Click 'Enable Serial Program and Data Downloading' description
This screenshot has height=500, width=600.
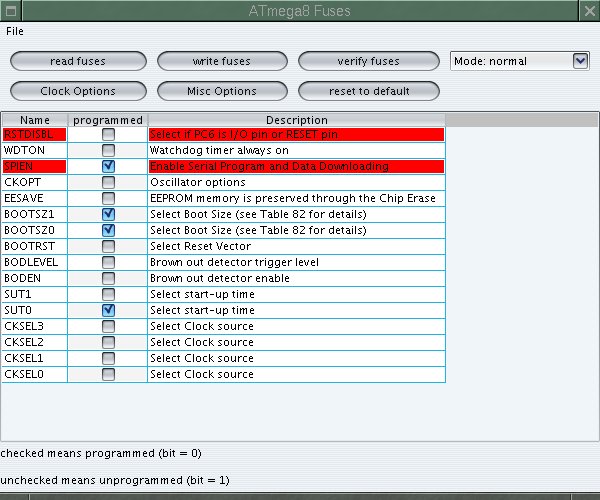[x=297, y=166]
